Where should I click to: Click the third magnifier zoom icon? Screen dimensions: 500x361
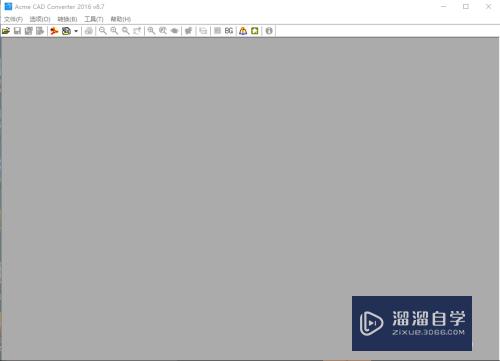tap(125, 31)
